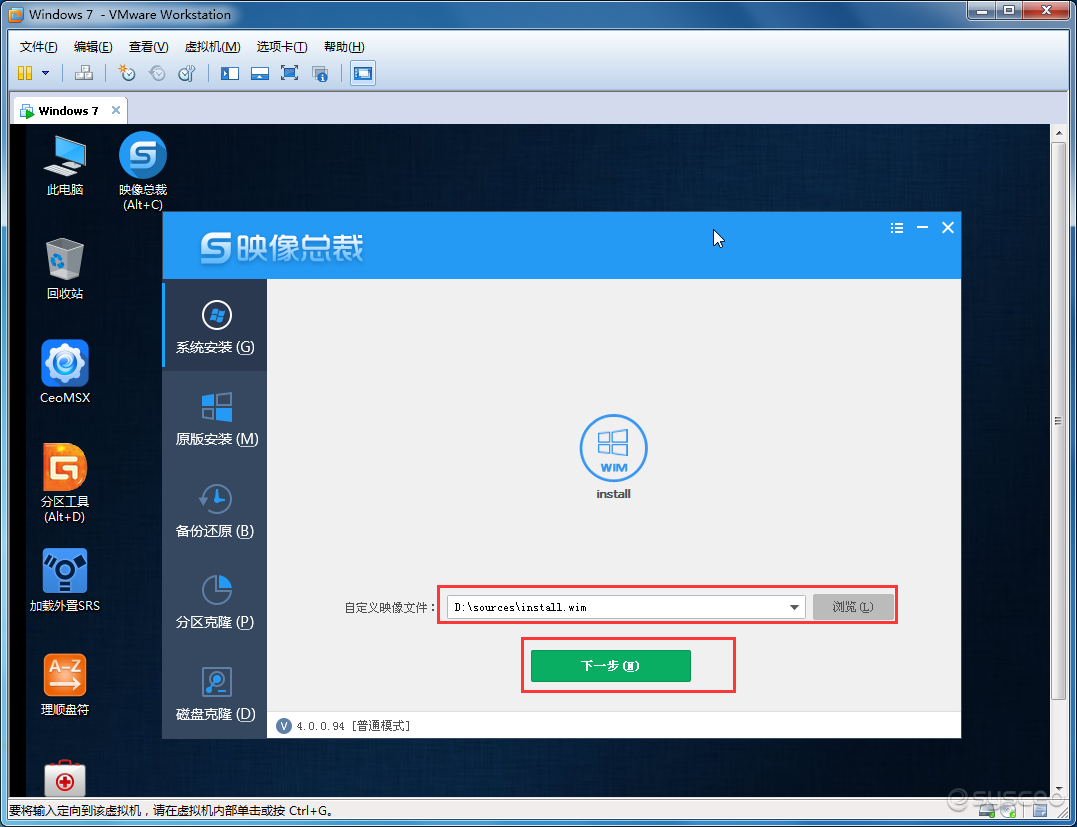Screen dimensions: 1077x827
Task: Close the Windows 7 tab
Action: coord(115,110)
